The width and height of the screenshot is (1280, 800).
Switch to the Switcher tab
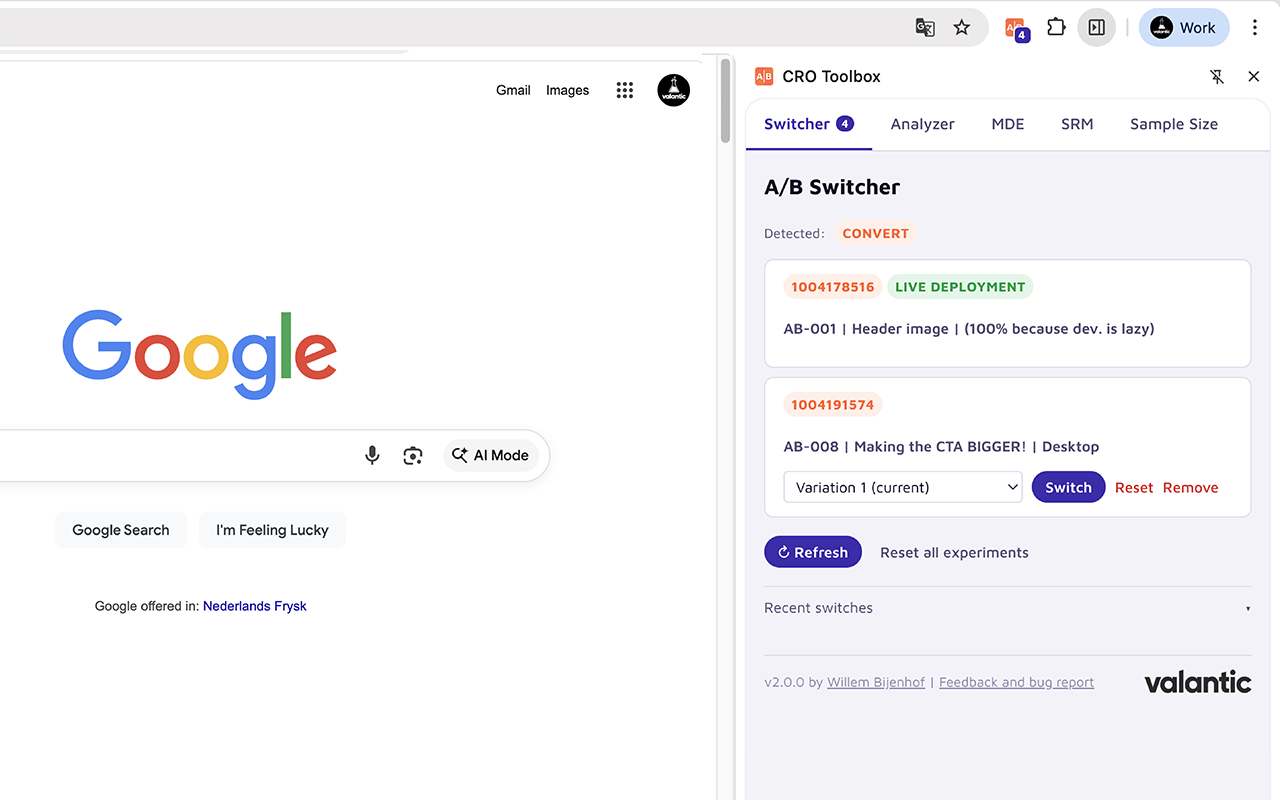(809, 124)
